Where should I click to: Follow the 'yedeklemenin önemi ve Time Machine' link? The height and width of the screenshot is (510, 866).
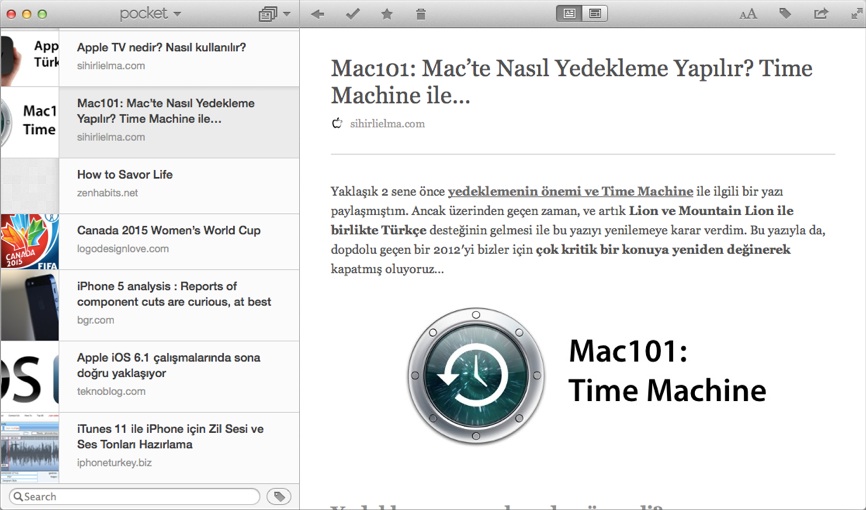pyautogui.click(x=570, y=191)
